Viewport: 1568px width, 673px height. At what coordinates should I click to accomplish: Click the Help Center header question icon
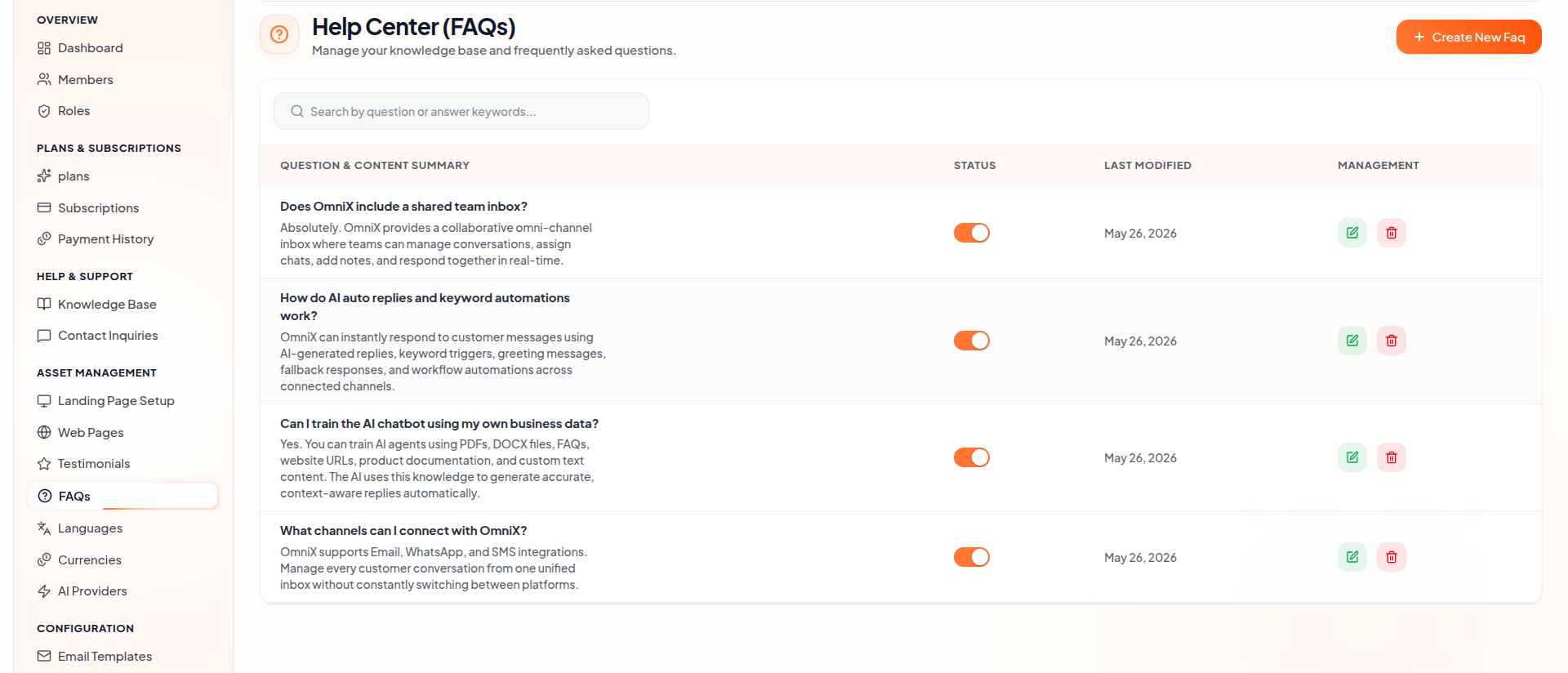coord(279,34)
